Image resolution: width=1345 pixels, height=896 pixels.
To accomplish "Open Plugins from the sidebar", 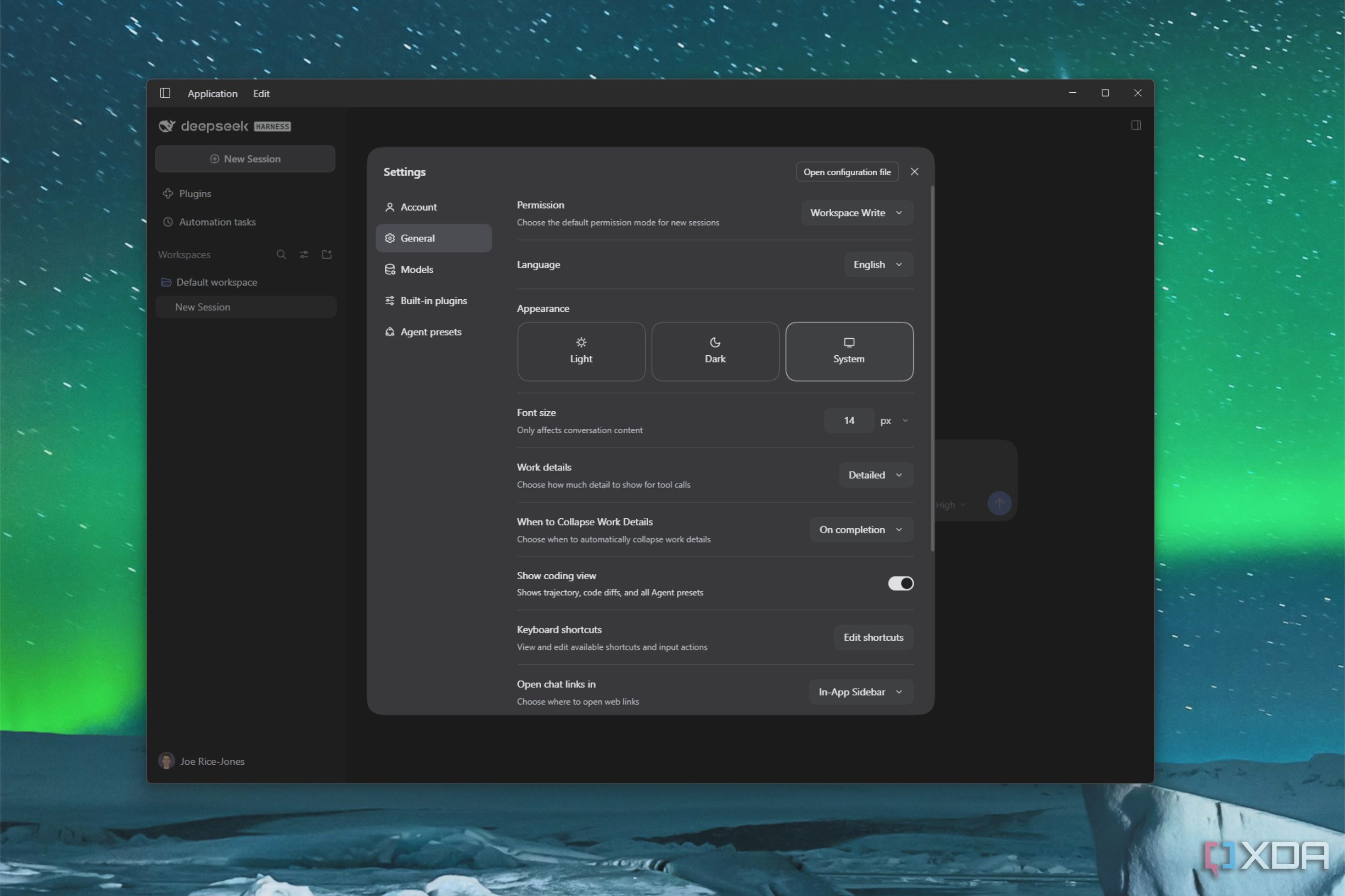I will [245, 194].
